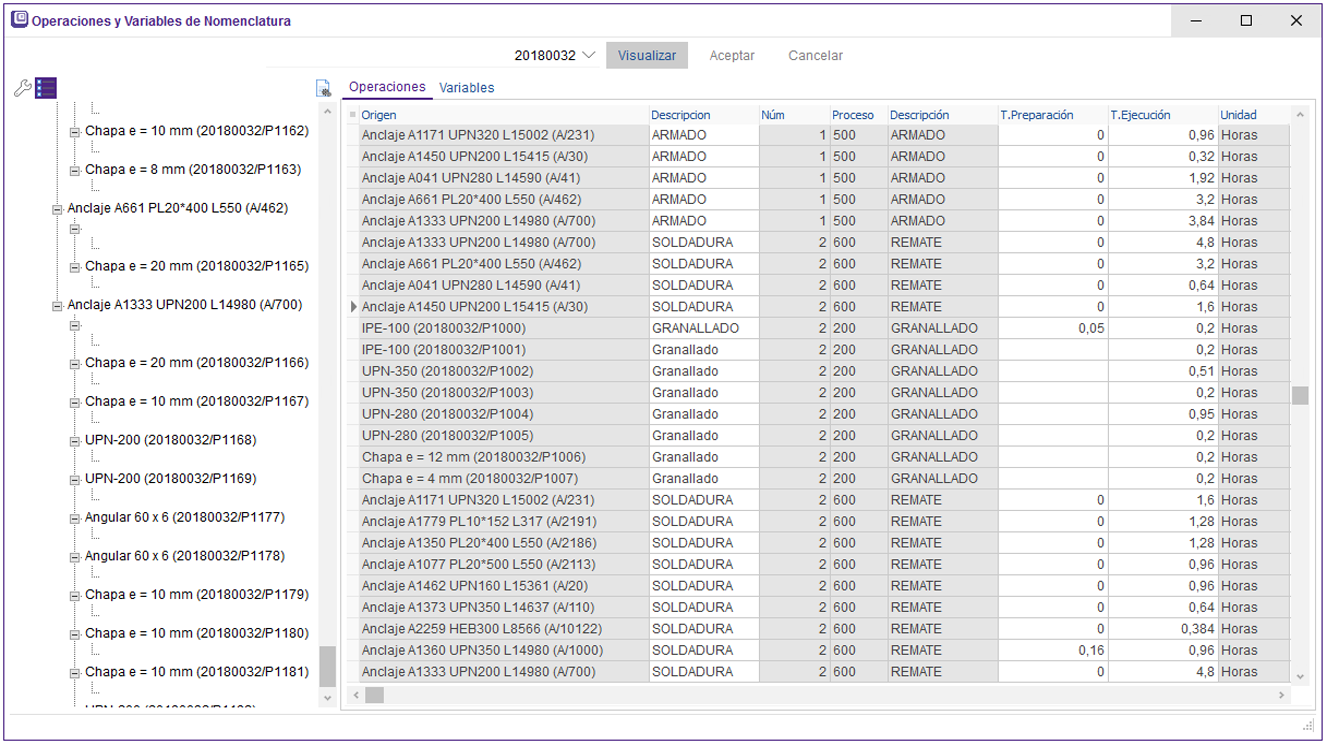Viewport: 1327px width, 745px height.
Task: Click the table's vertical scrollbar thumb
Action: pyautogui.click(x=1300, y=395)
